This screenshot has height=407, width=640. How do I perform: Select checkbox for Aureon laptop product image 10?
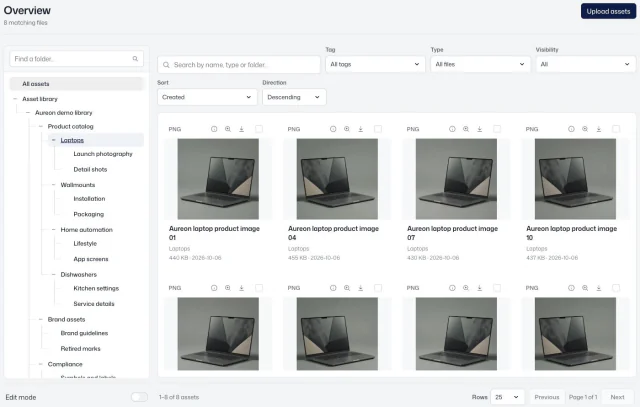616,129
